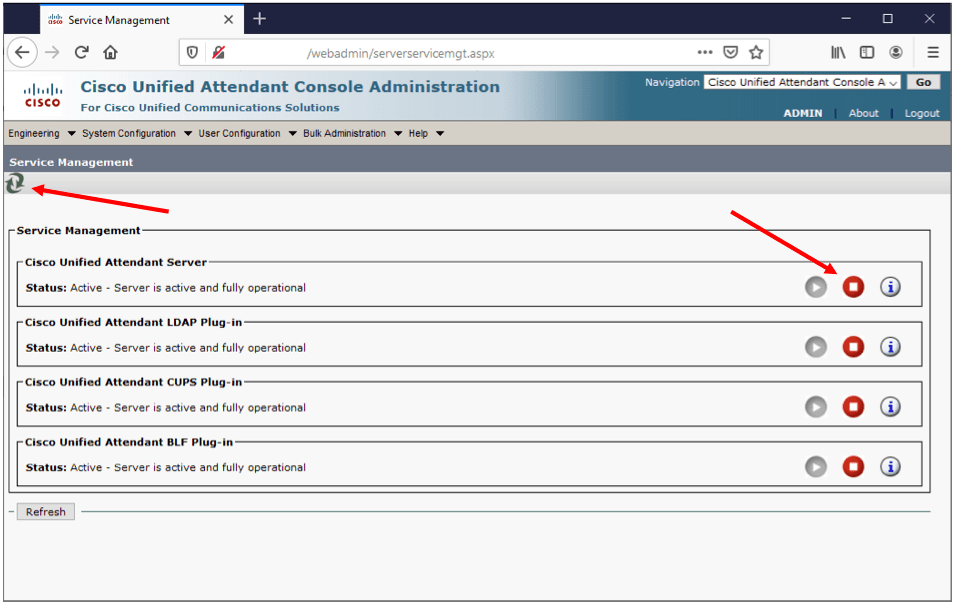Click the Cisco Unified Attendant Console Administration title

click(x=290, y=86)
